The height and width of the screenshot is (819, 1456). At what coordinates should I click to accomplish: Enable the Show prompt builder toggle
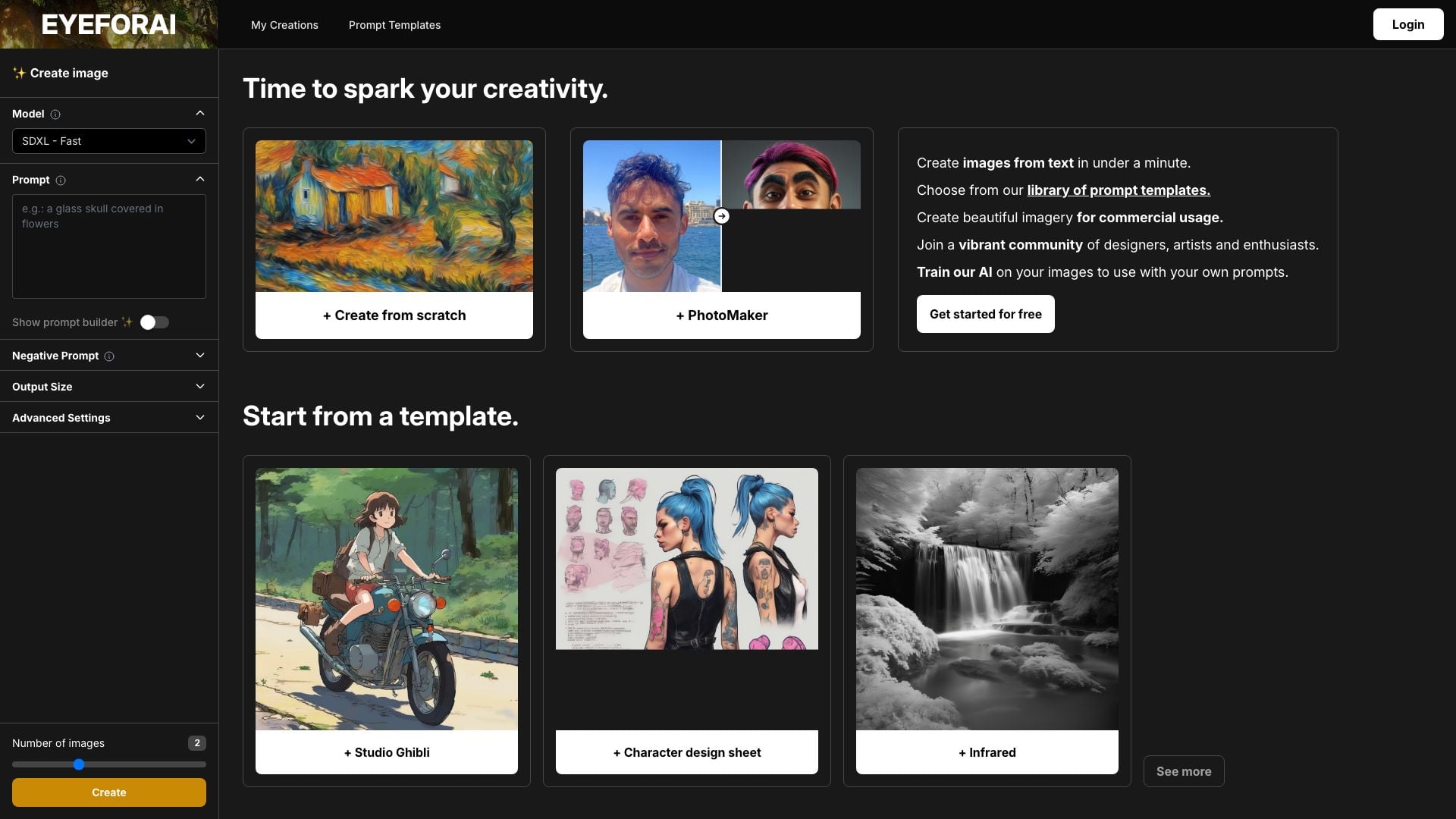(155, 322)
